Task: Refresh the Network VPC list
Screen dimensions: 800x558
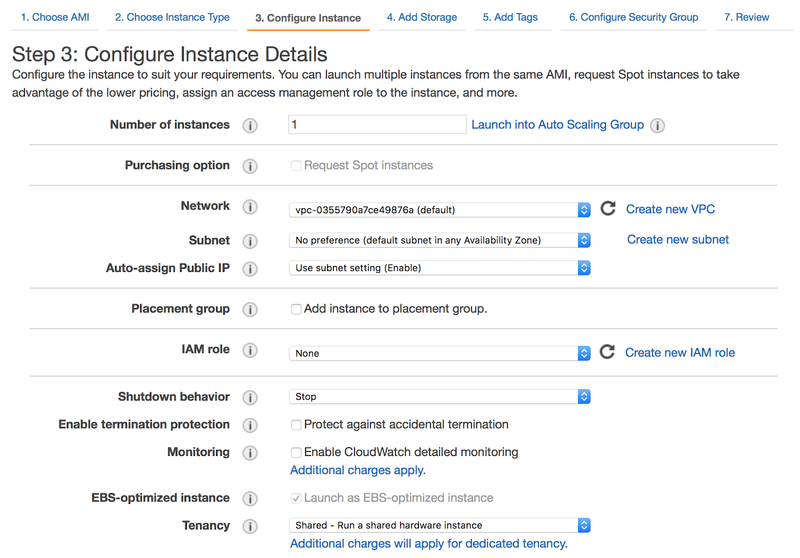Action: 608,209
